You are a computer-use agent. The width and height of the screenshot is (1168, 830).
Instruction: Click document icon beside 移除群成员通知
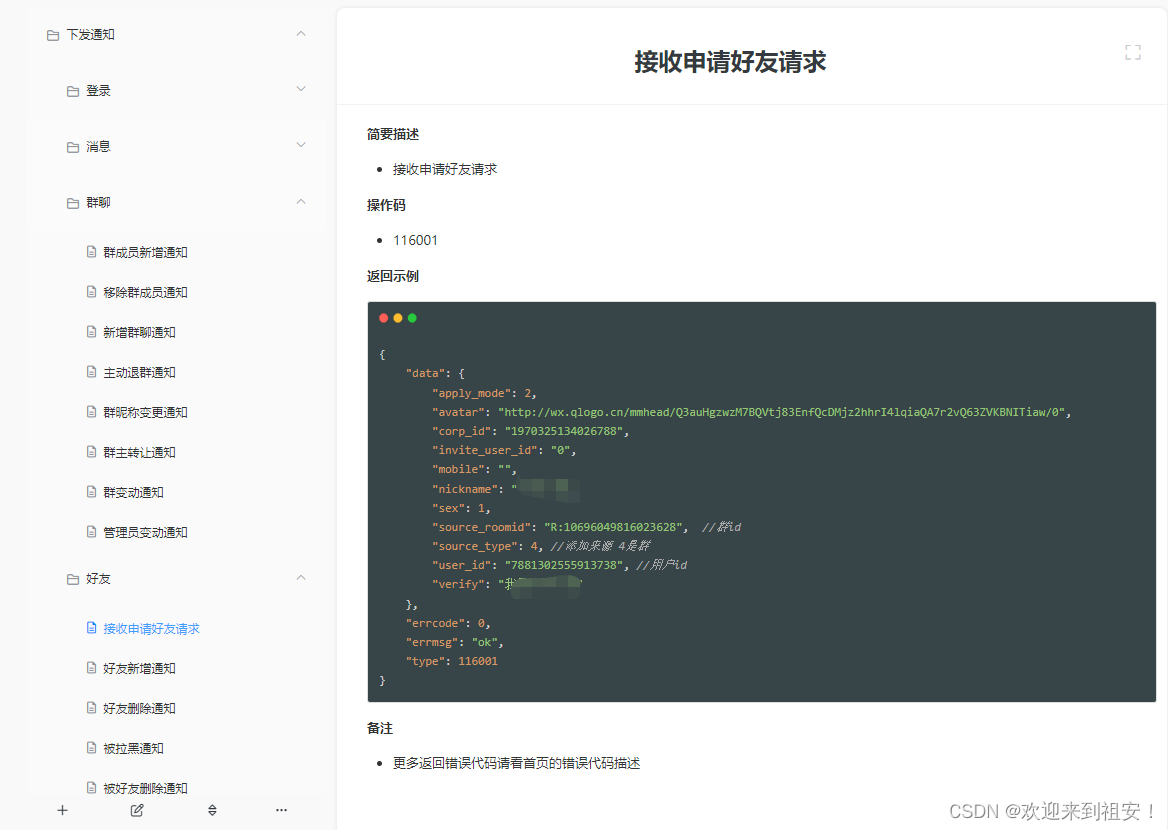[92, 291]
